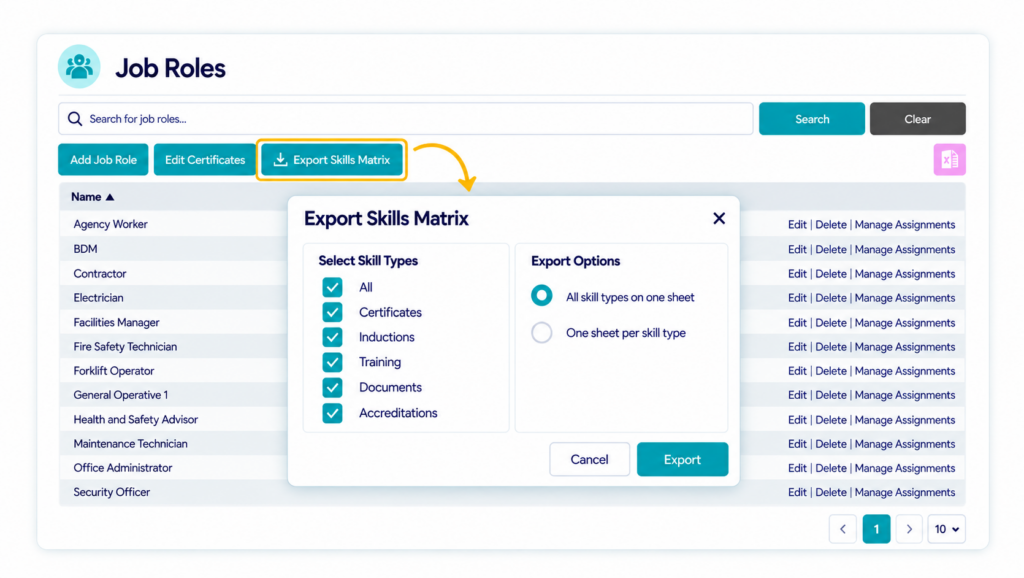The width and height of the screenshot is (1024, 578).
Task: Click the General Operative 1 name
Action: (121, 395)
